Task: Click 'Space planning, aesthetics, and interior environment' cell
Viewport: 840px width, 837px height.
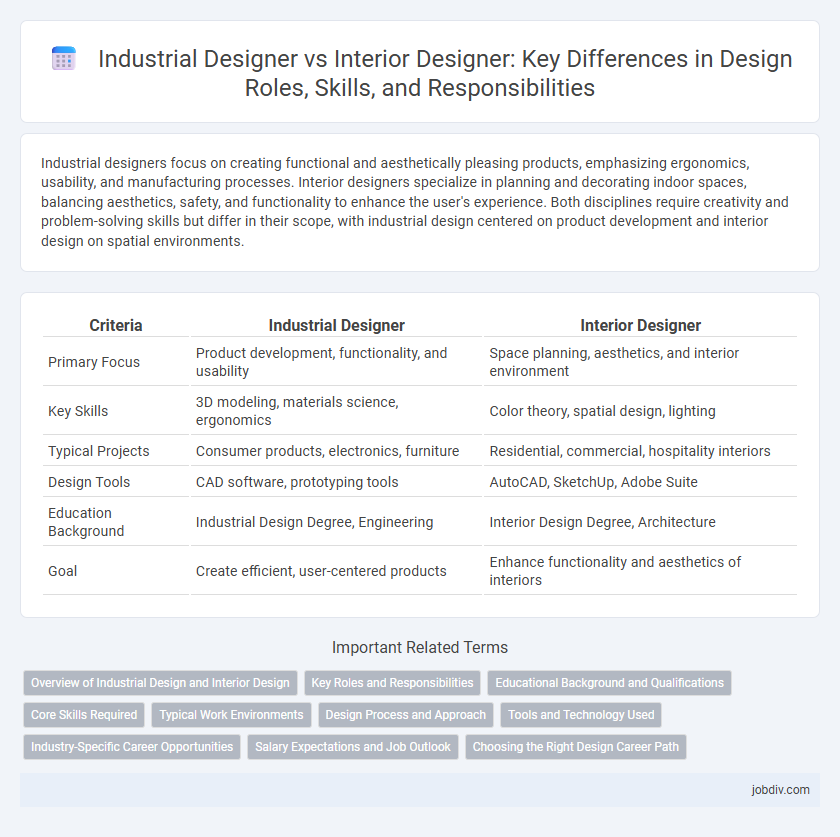Action: 640,362
